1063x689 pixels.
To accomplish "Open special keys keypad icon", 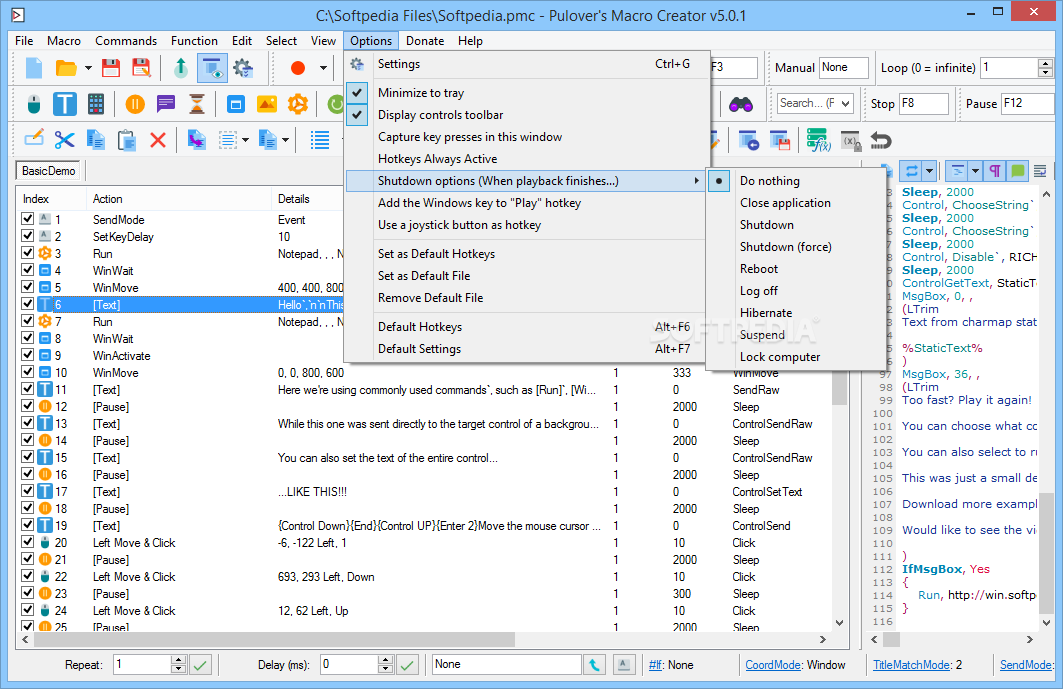I will [96, 104].
